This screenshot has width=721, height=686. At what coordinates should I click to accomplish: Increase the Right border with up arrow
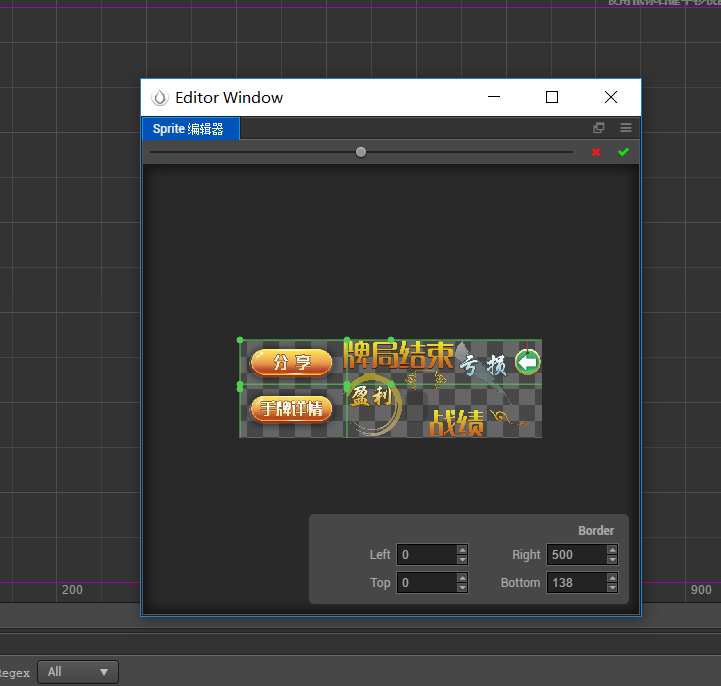[612, 549]
